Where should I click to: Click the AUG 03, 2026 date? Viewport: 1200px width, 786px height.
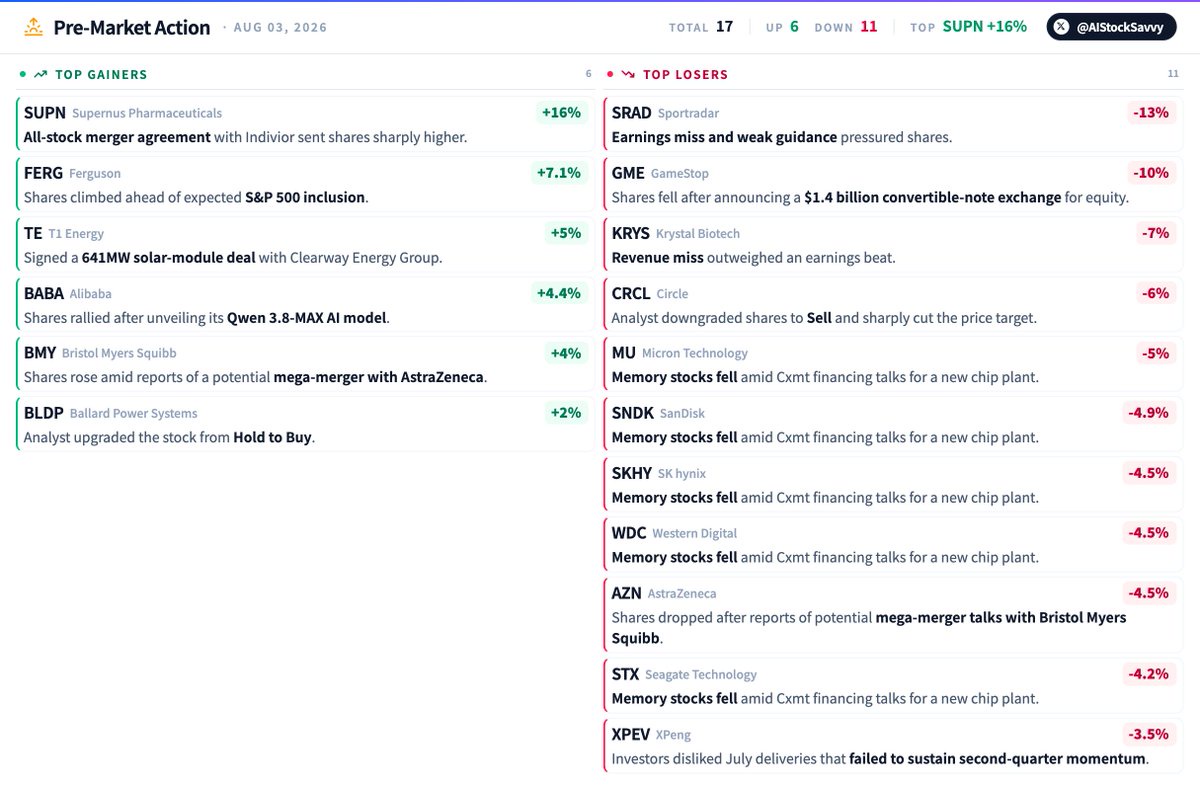click(x=280, y=27)
